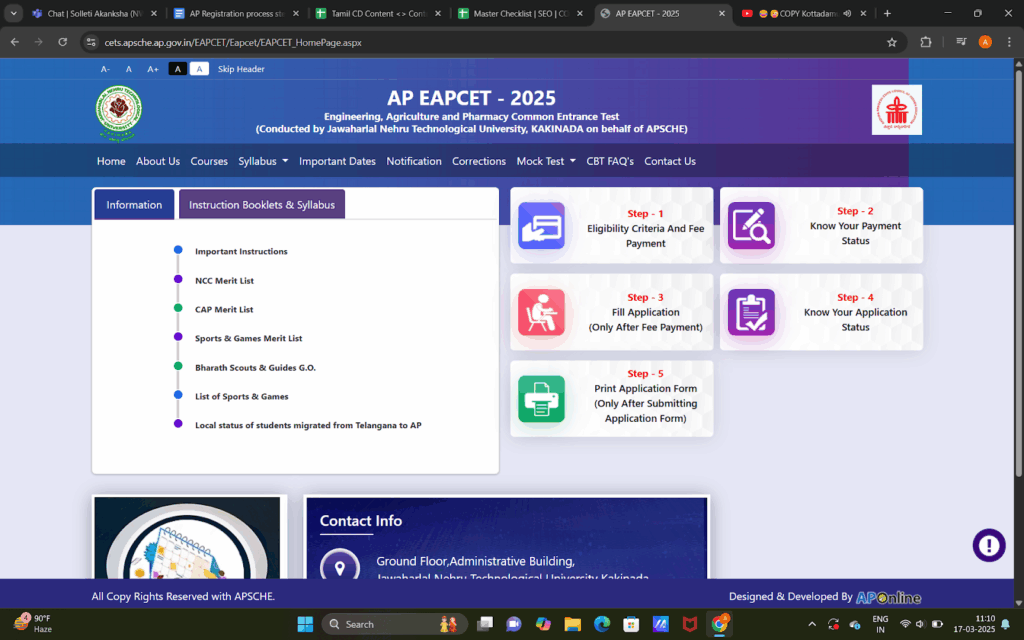
Task: Click the round exclamation alert button
Action: (x=989, y=545)
